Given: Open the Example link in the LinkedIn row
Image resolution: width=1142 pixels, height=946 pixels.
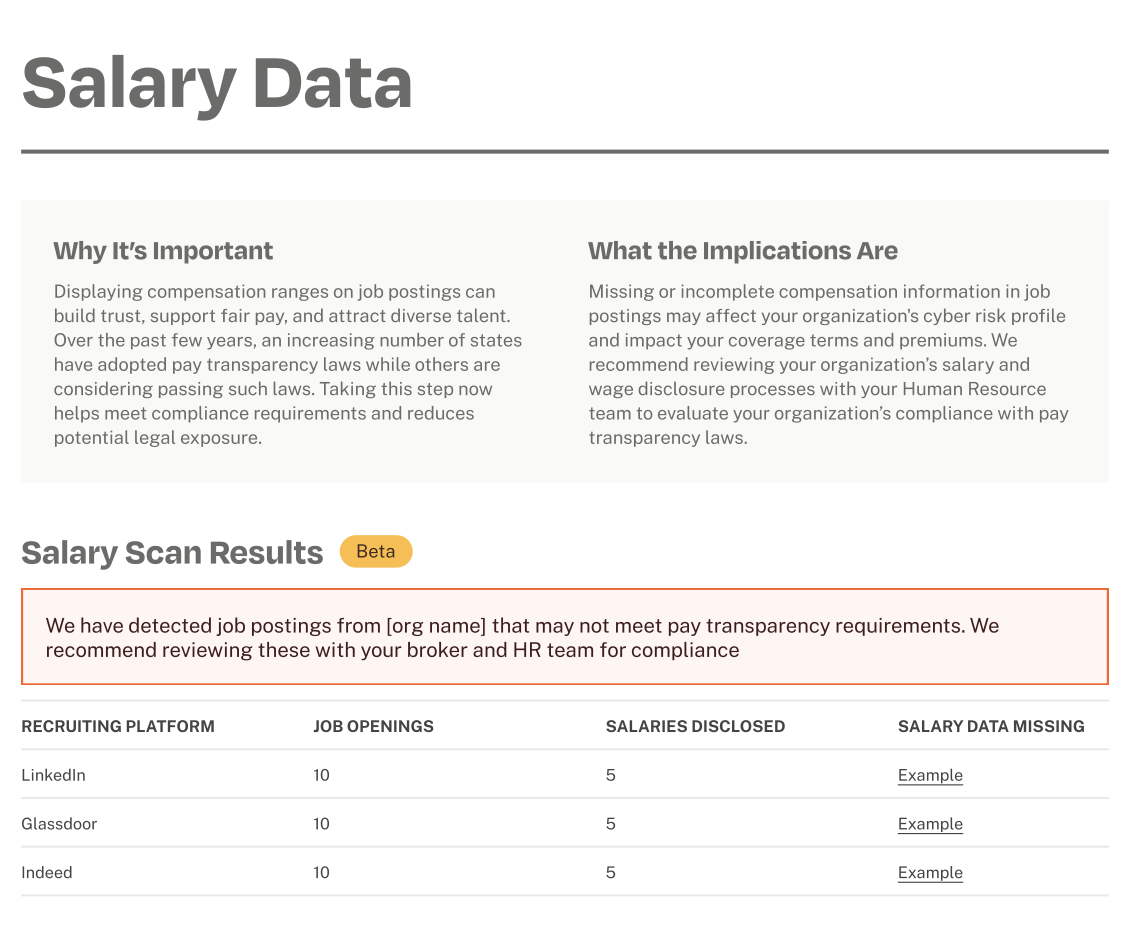Looking at the screenshot, I should point(930,775).
